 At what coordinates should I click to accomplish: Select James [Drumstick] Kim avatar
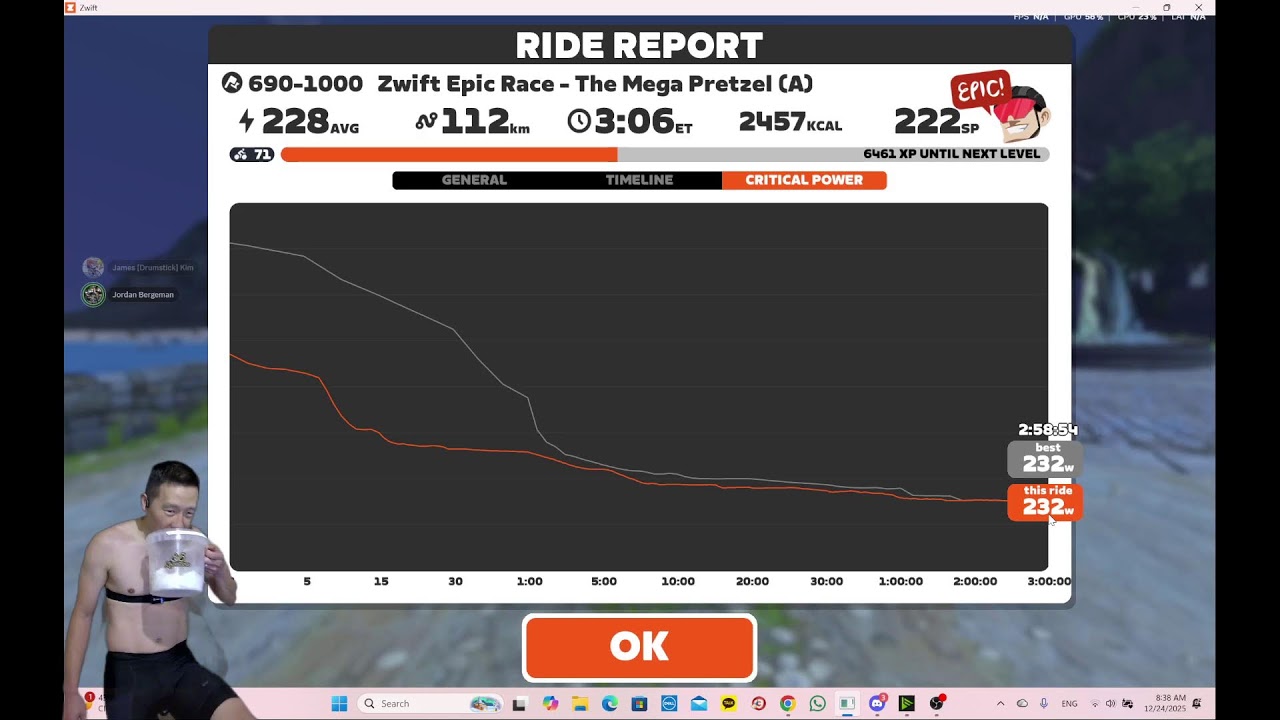[93, 267]
